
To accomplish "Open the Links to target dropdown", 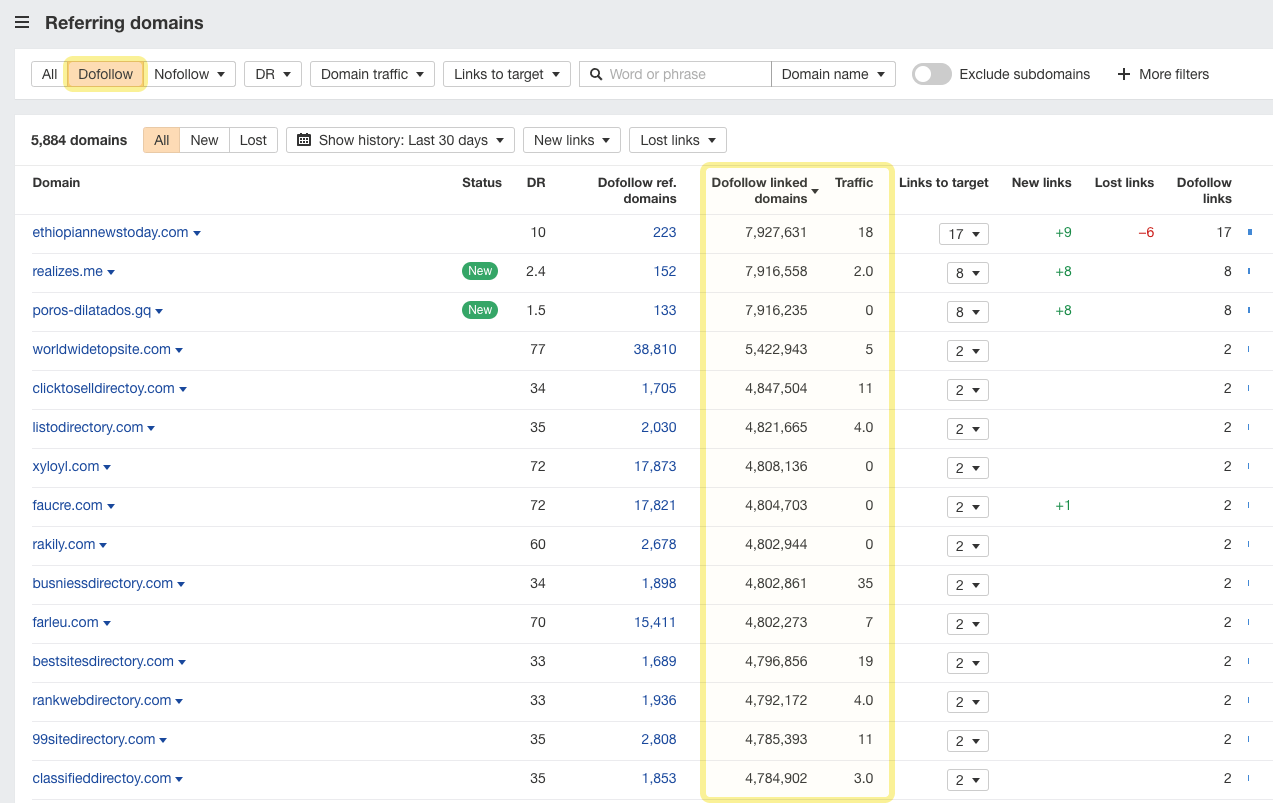I will (x=506, y=74).
